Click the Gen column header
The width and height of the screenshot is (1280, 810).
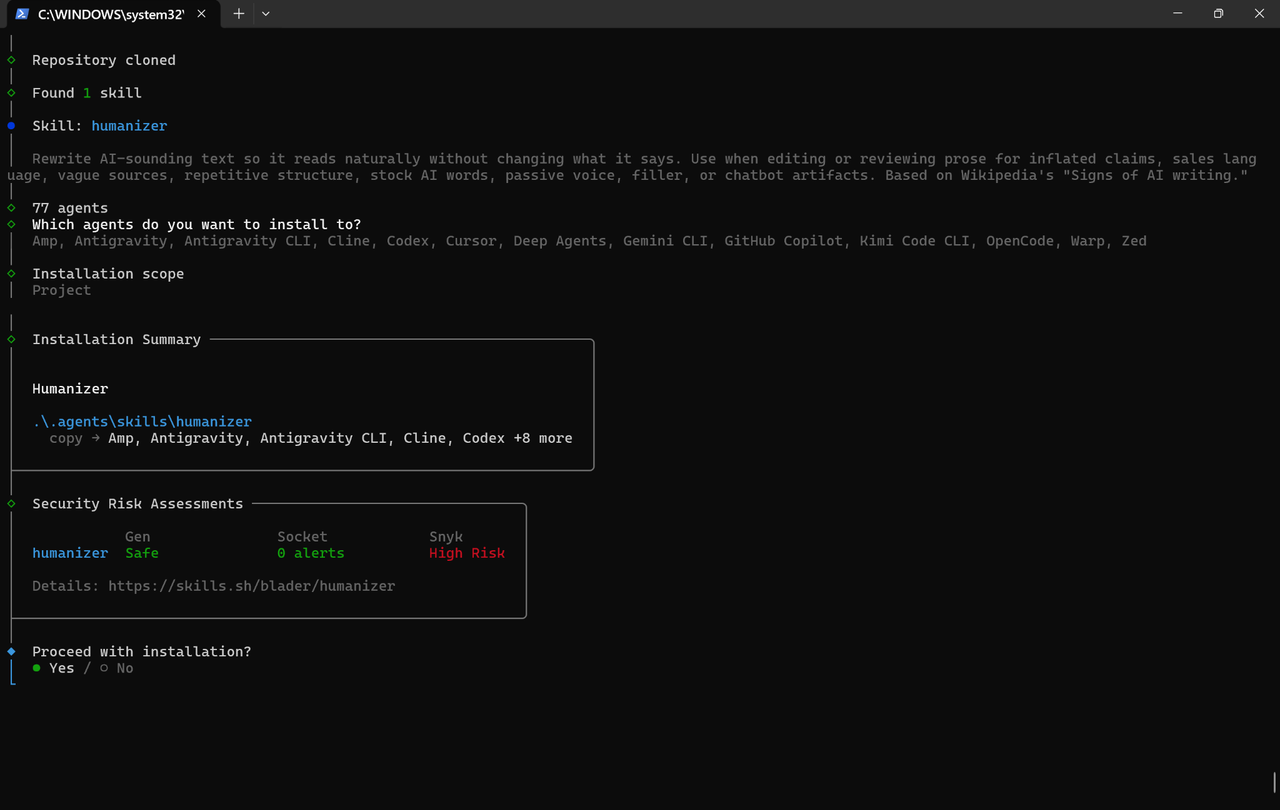pos(138,537)
